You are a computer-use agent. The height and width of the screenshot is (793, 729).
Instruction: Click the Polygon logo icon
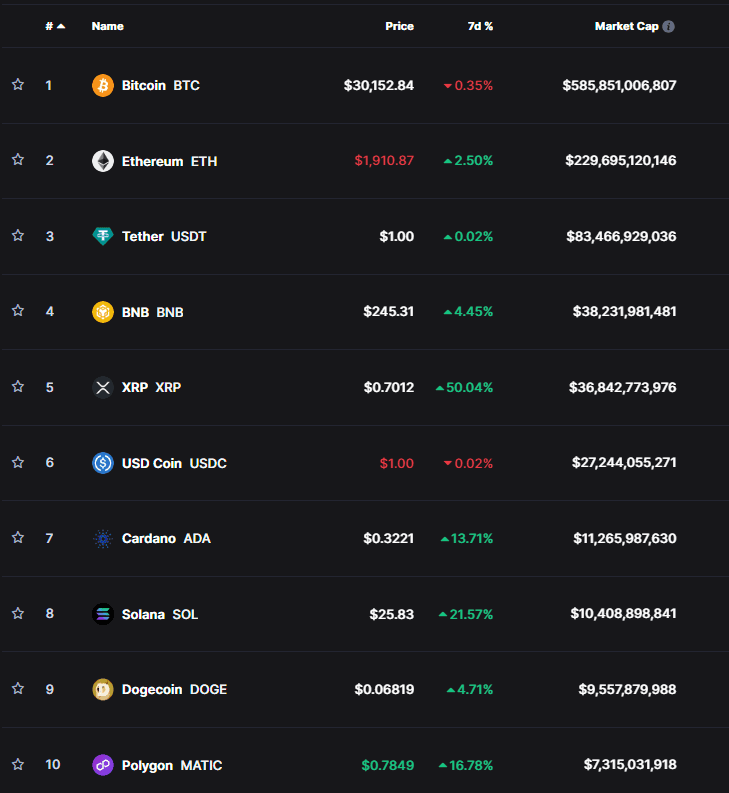103,765
